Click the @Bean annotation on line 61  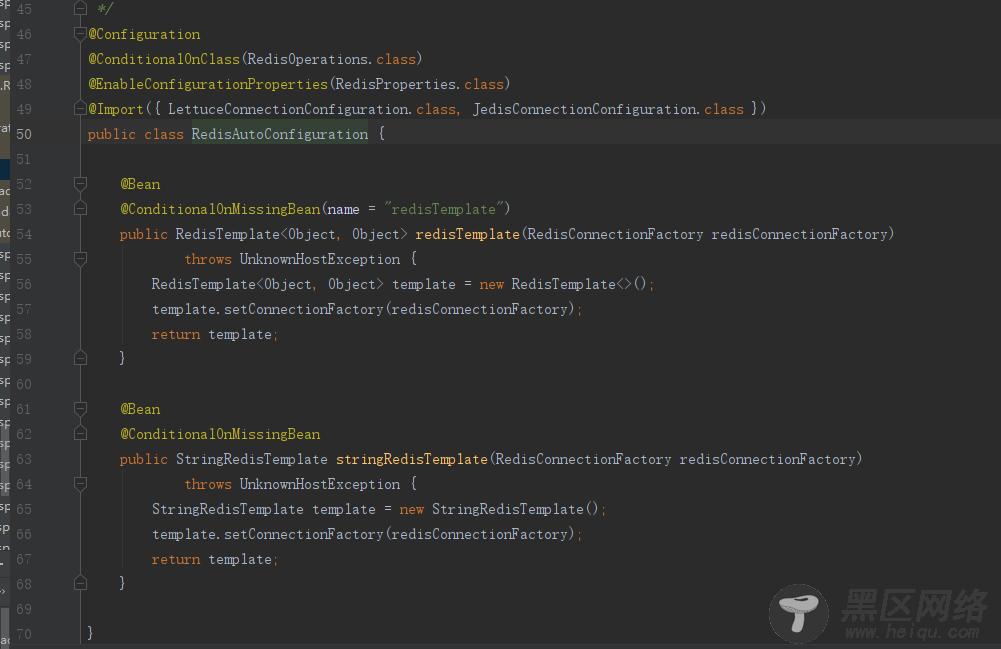tap(140, 409)
